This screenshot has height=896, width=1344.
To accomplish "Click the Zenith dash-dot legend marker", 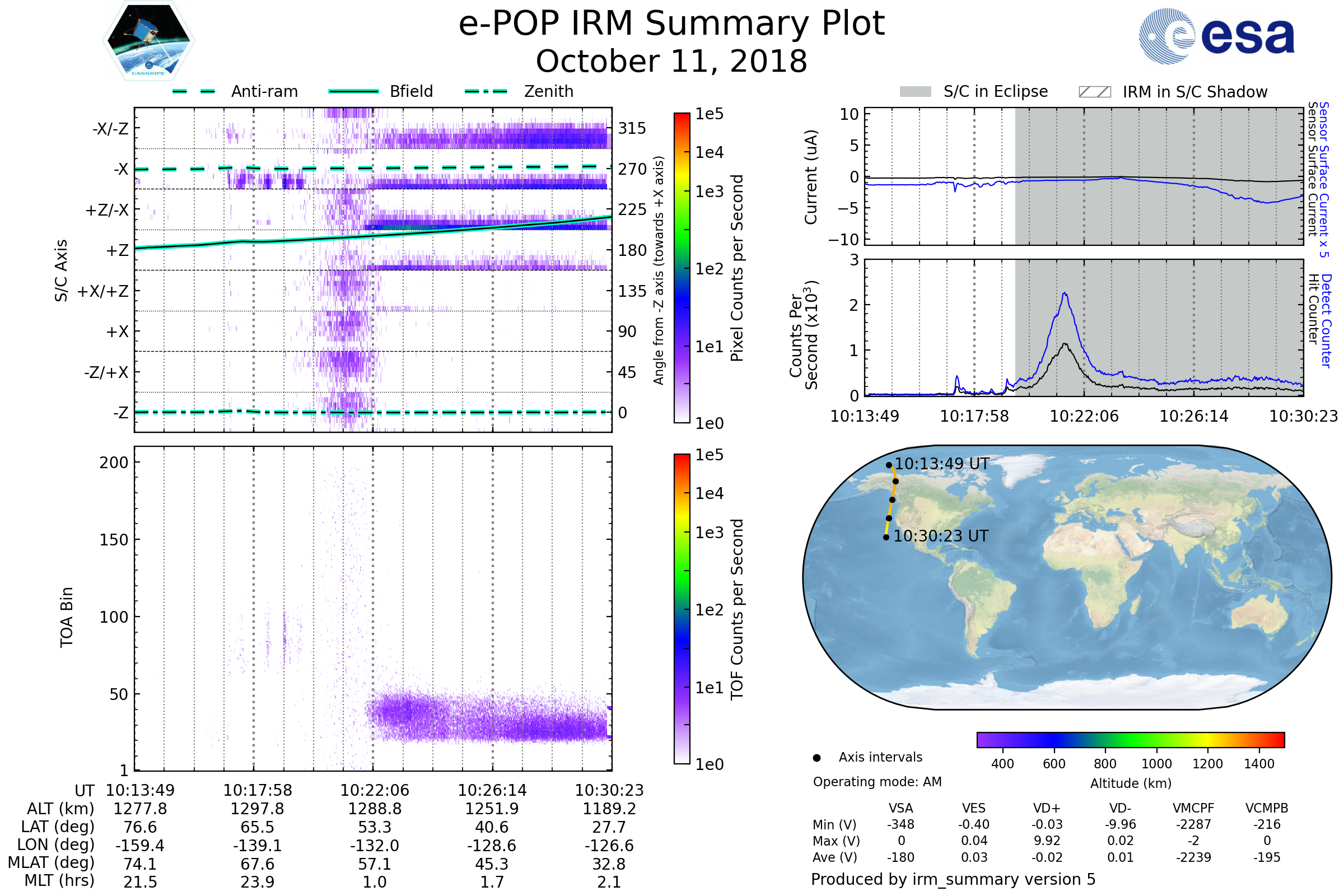I will 486,91.
